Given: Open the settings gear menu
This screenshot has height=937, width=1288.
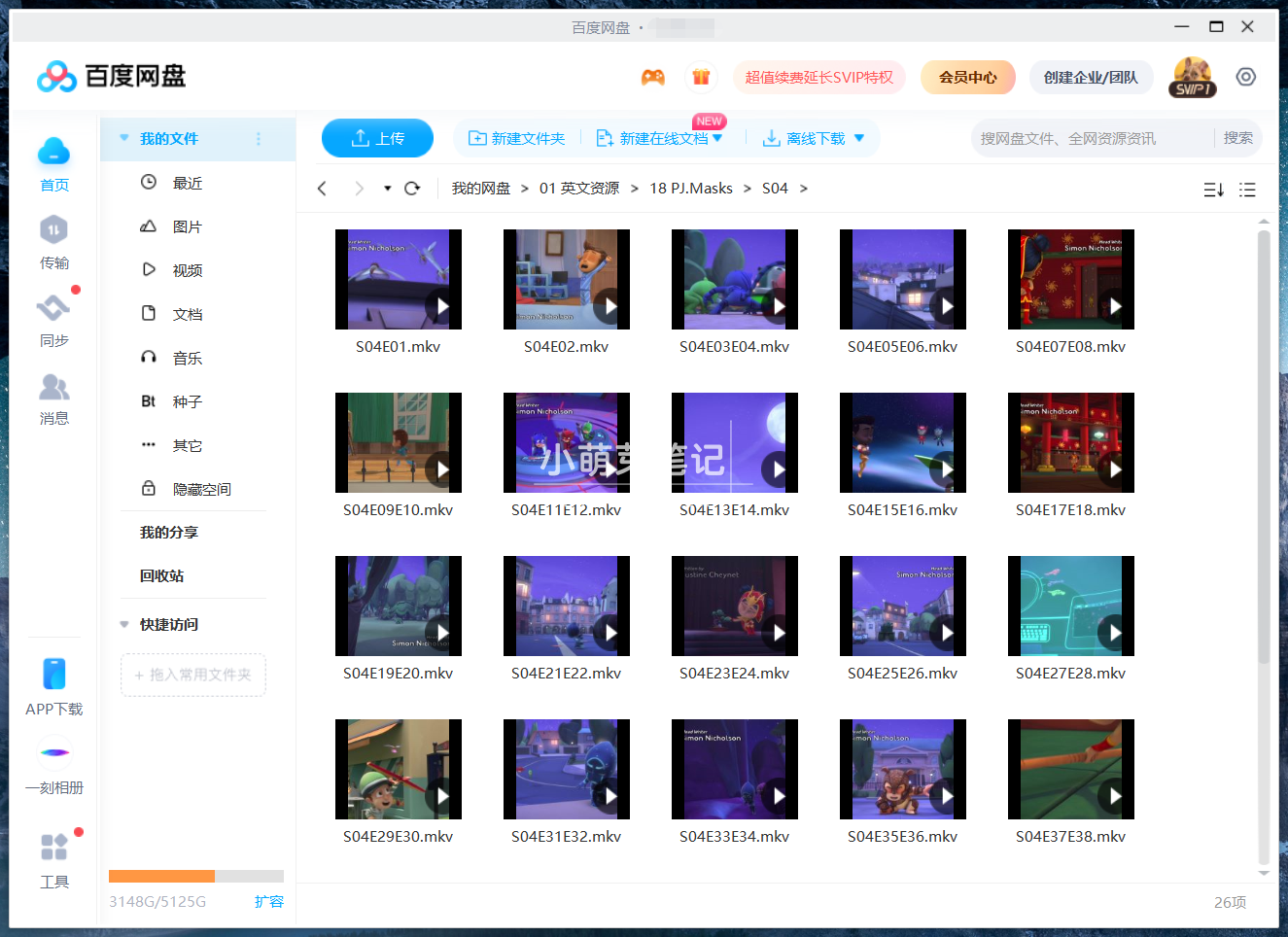Looking at the screenshot, I should [x=1246, y=76].
